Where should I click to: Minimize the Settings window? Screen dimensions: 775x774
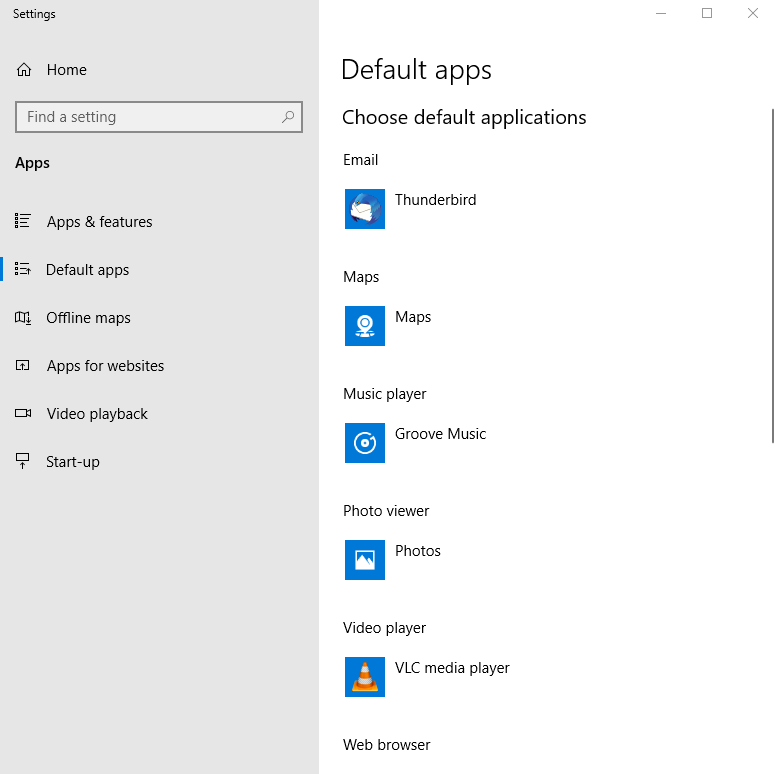coord(661,13)
